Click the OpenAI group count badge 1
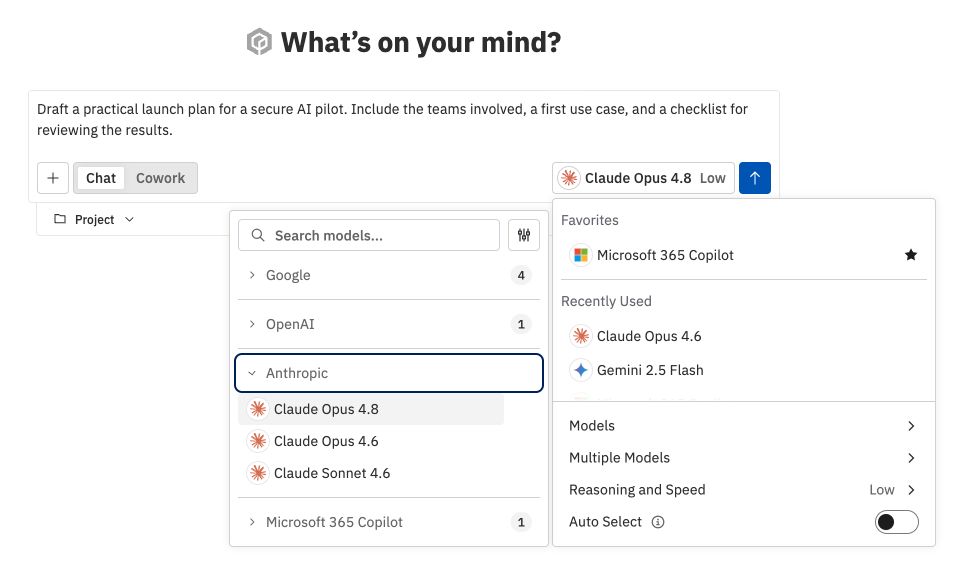Viewport: 970px width, 562px height. pos(521,324)
